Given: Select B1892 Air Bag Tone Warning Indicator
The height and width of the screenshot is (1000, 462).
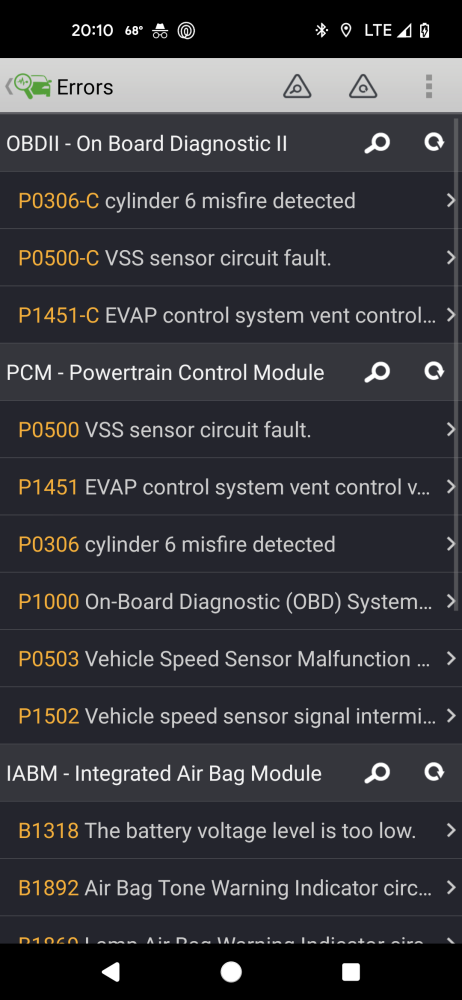Looking at the screenshot, I should pos(231,888).
